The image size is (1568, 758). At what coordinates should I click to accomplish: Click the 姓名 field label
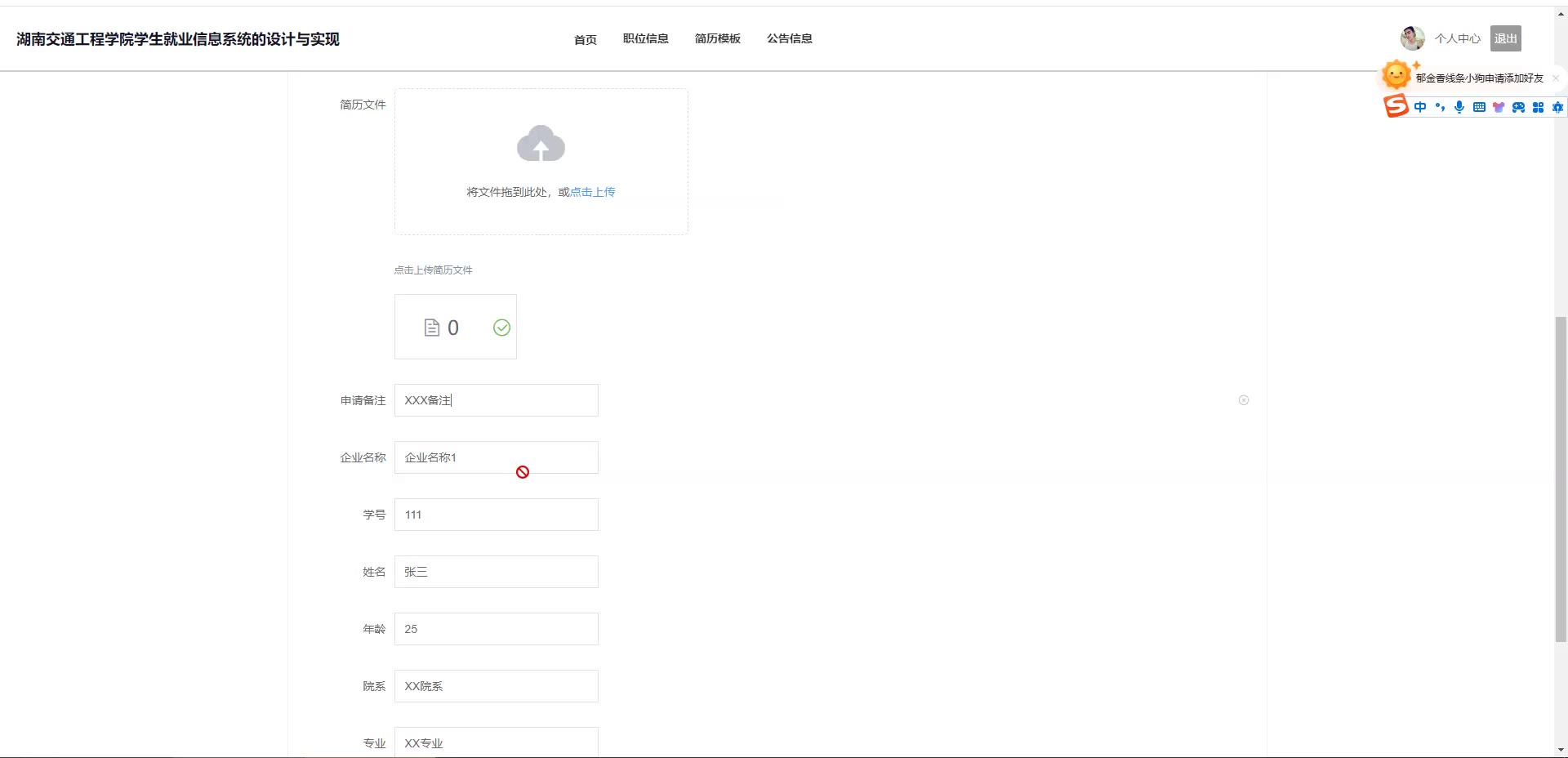coord(374,572)
